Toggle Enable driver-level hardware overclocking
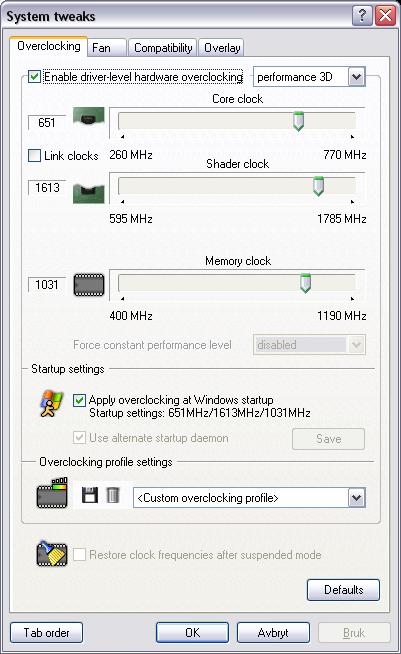Screen dimensions: 401x654 [34, 77]
